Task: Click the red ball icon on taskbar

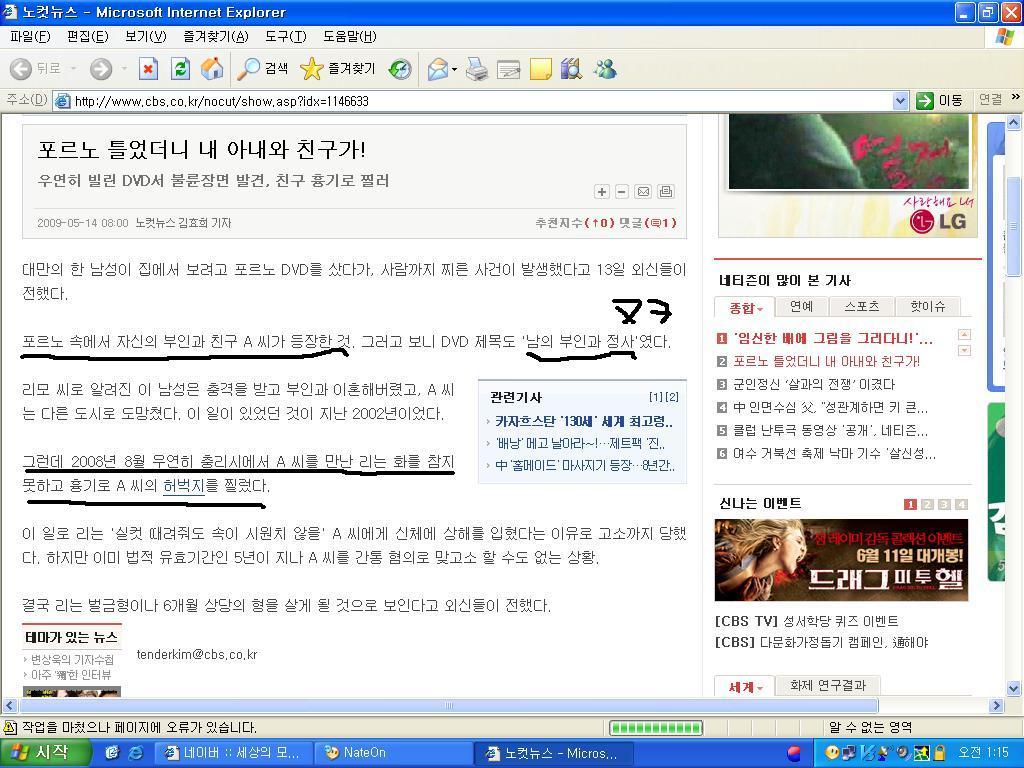Action: [793, 753]
